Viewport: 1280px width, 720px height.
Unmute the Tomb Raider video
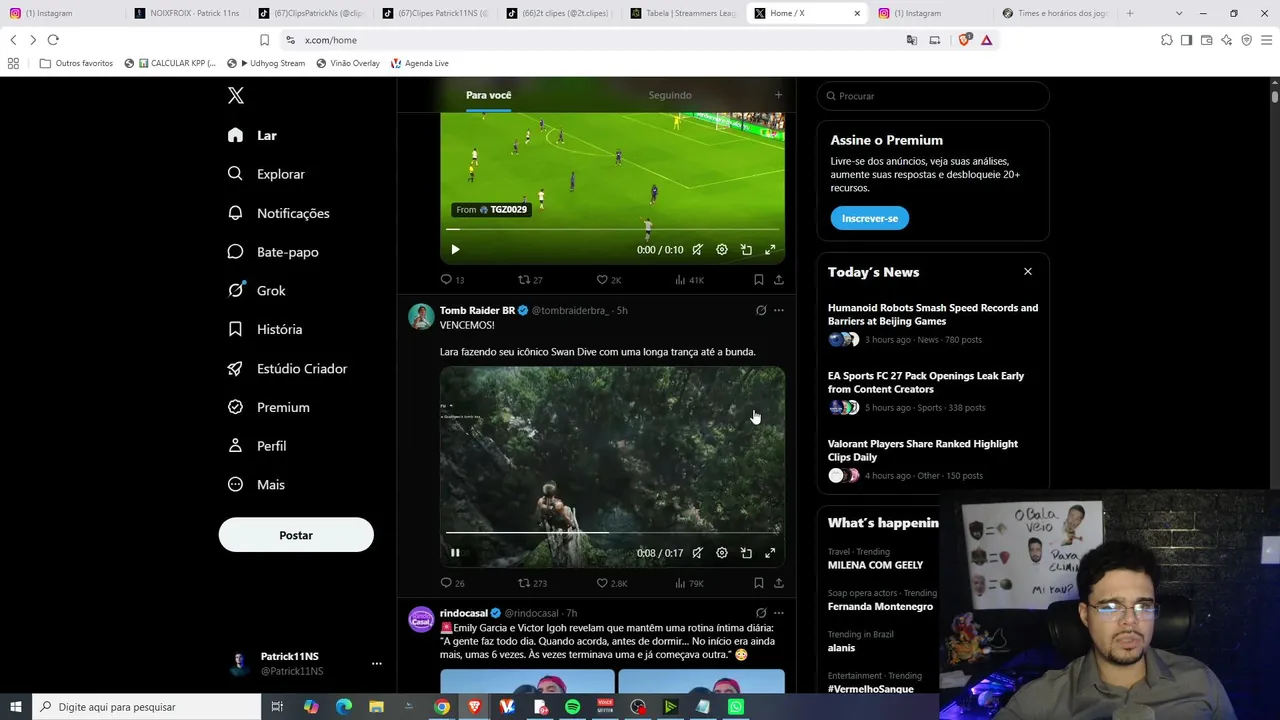(x=697, y=553)
